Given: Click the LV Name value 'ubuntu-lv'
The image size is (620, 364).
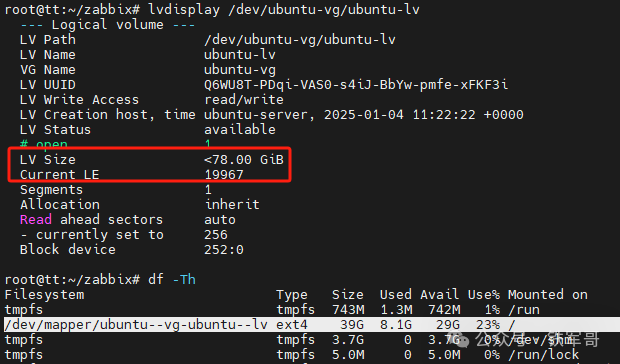Looking at the screenshot, I should [x=240, y=55].
